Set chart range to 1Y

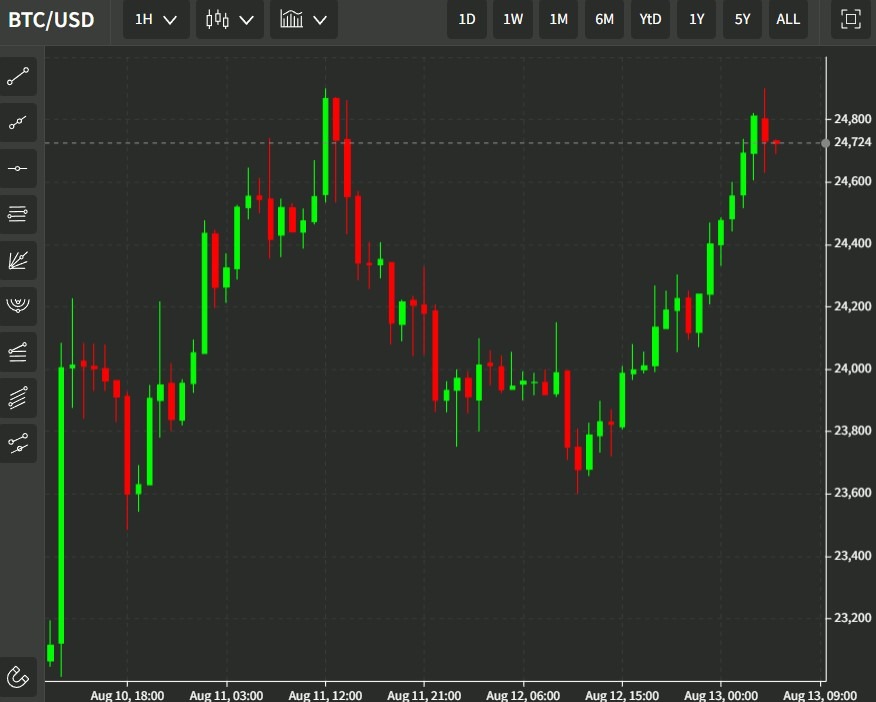tap(696, 20)
